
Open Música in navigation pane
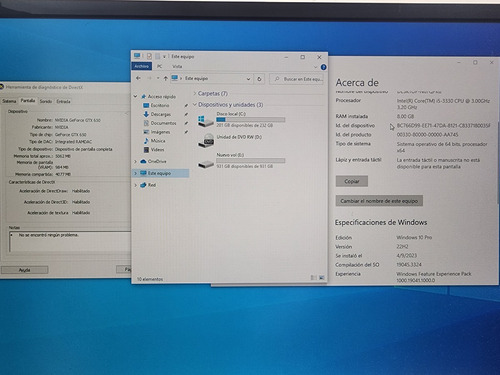[158, 141]
